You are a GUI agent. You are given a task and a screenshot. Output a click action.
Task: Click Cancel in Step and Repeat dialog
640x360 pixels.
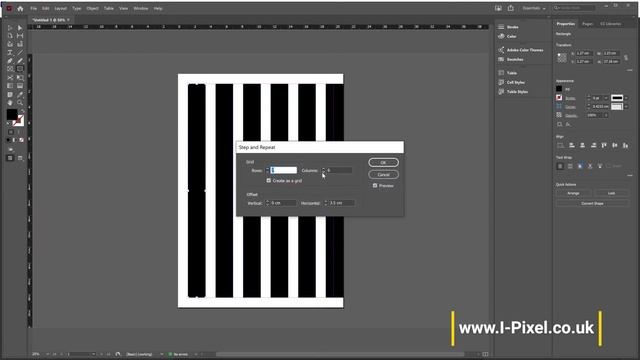click(383, 175)
